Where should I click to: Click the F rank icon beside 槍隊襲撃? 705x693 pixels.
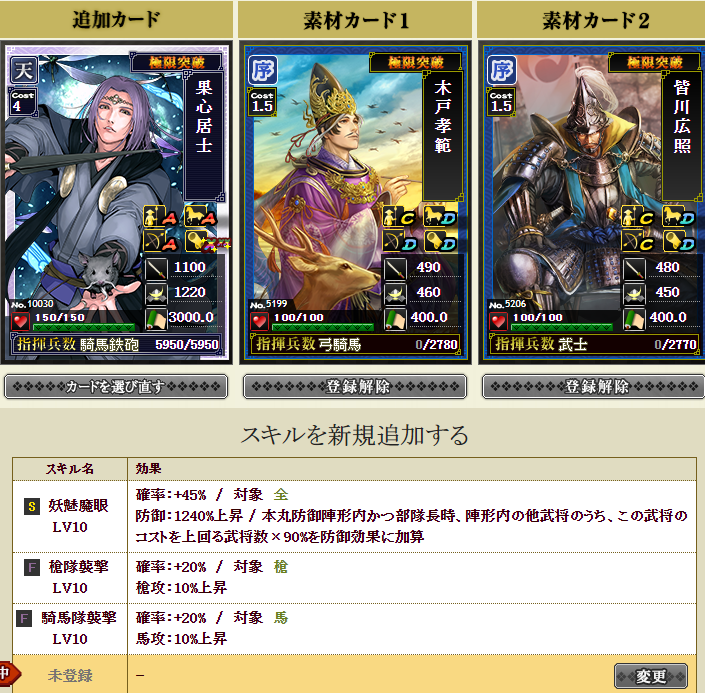pyautogui.click(x=32, y=568)
